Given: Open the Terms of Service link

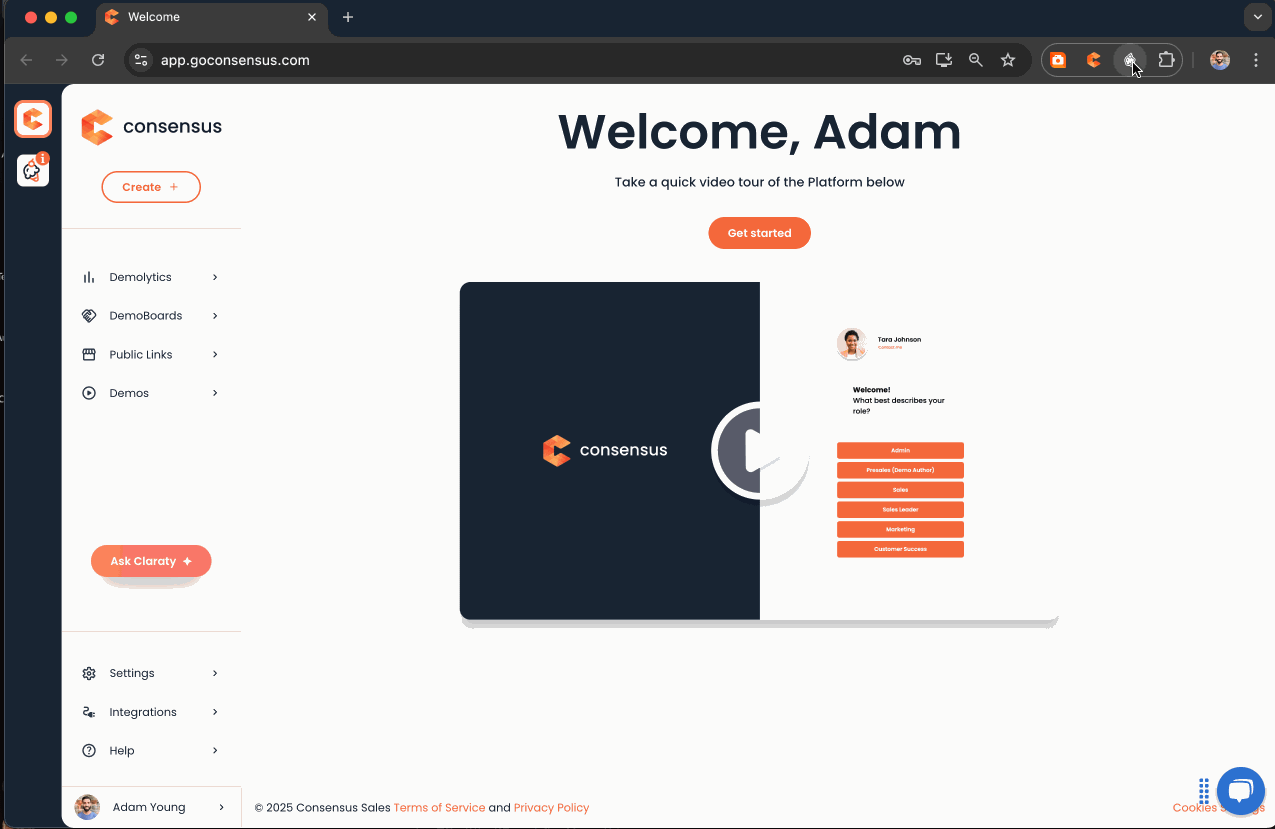Looking at the screenshot, I should click(439, 808).
